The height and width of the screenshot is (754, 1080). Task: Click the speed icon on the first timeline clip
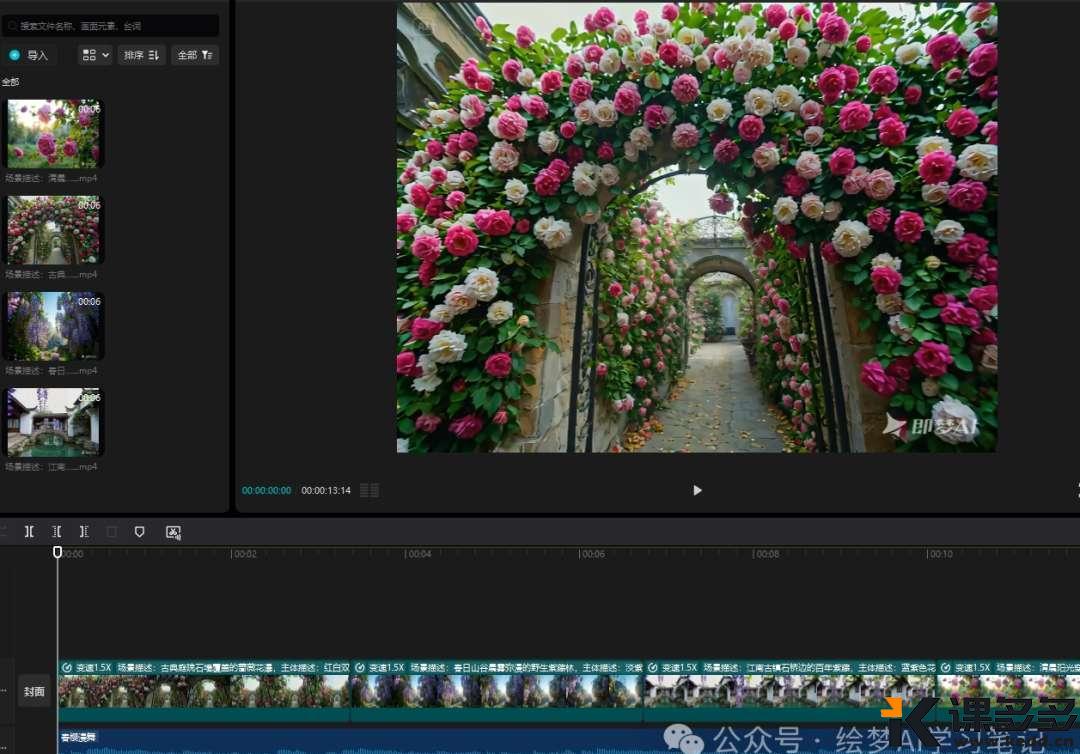click(66, 667)
